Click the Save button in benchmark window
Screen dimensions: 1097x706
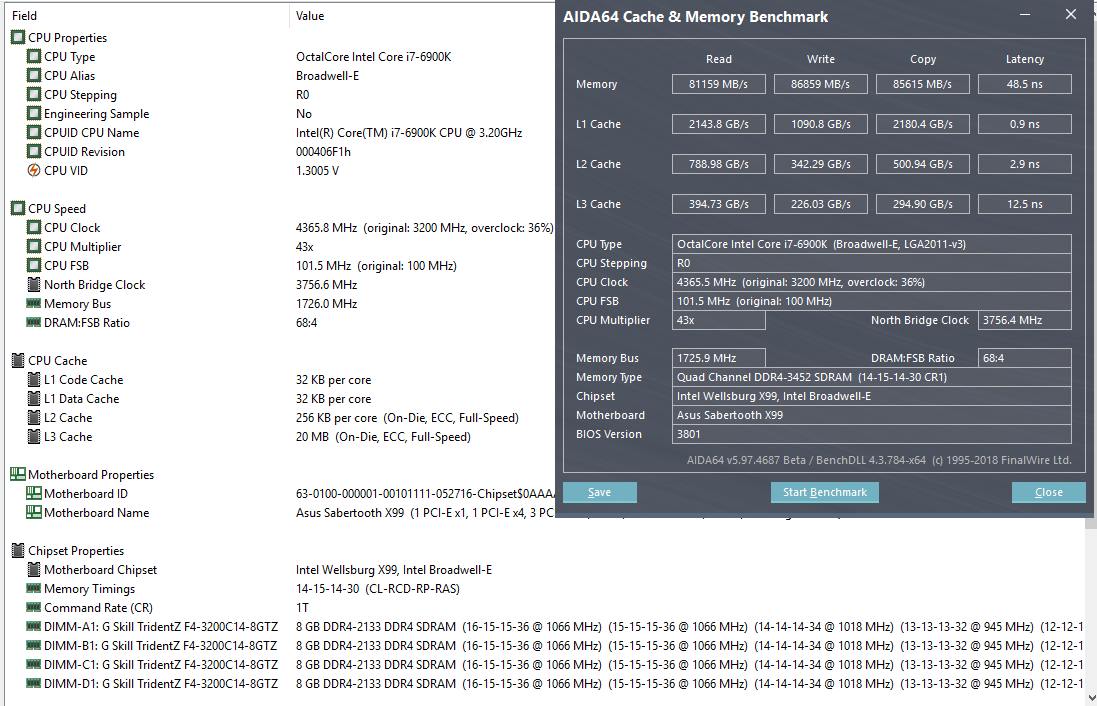(600, 492)
